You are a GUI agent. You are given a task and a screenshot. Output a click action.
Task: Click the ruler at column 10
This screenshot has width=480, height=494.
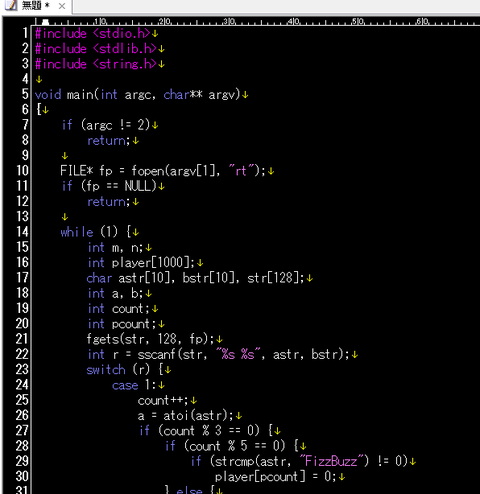[x=100, y=22]
